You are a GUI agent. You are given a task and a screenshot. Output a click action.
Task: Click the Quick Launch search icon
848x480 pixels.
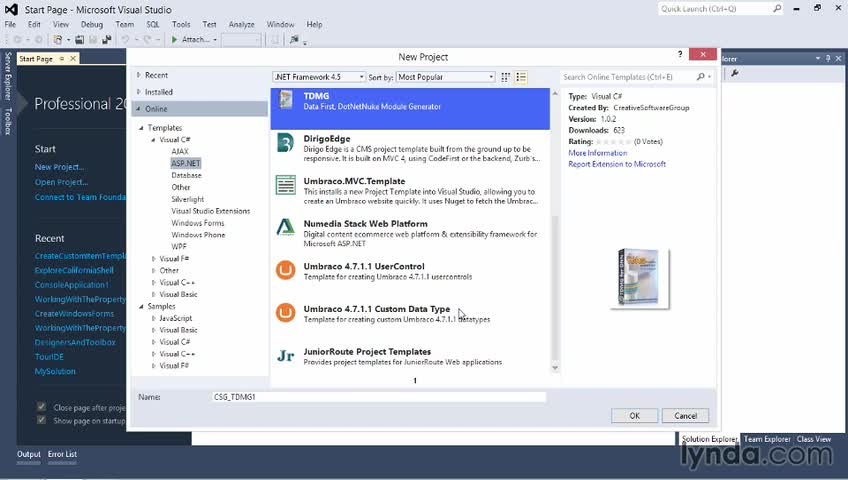click(777, 9)
